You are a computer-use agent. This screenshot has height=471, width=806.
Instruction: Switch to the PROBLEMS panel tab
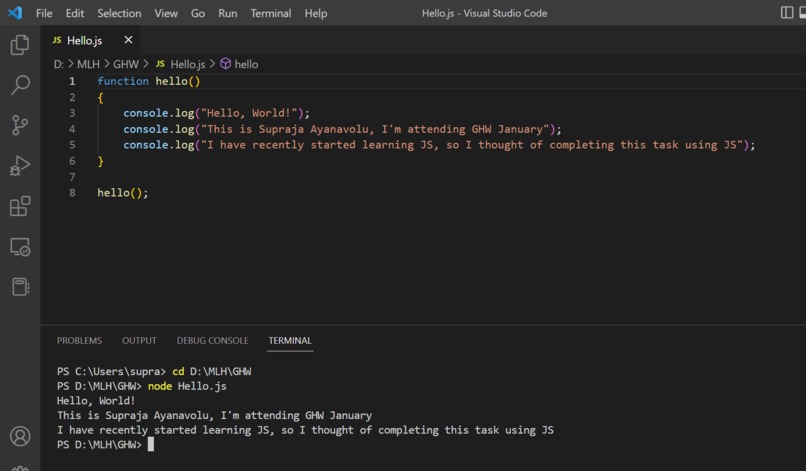(x=79, y=340)
